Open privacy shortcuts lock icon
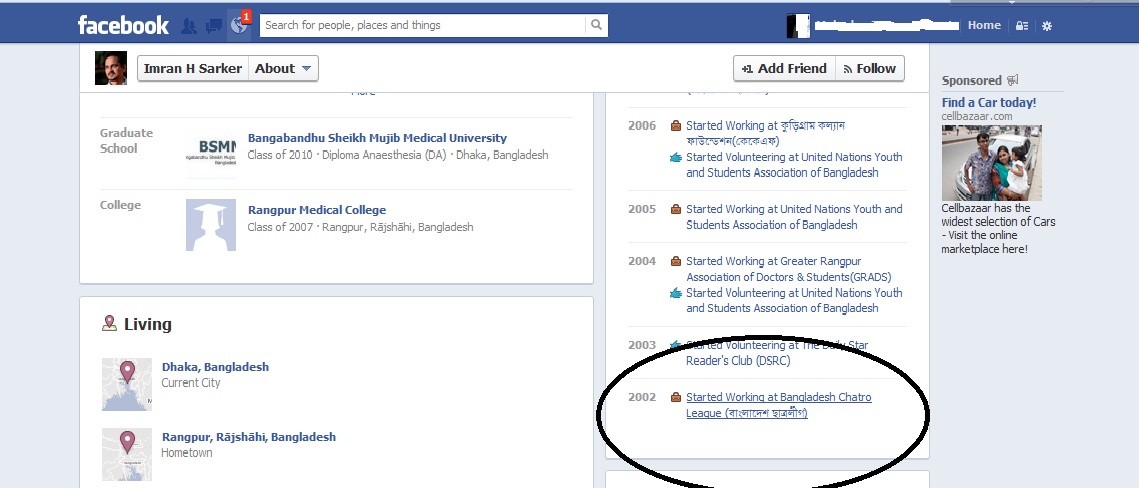This screenshot has width=1139, height=488. (x=1022, y=25)
